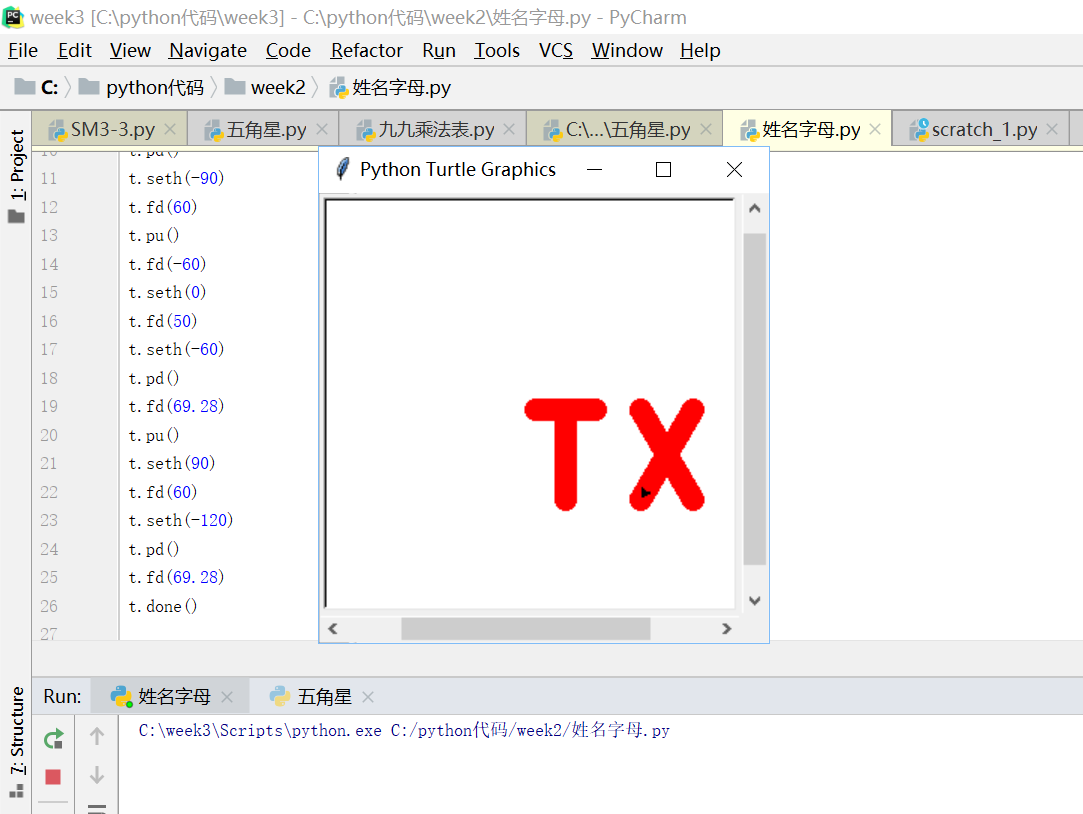The height and width of the screenshot is (814, 1083).
Task: Click the red letter X drawing
Action: click(667, 454)
